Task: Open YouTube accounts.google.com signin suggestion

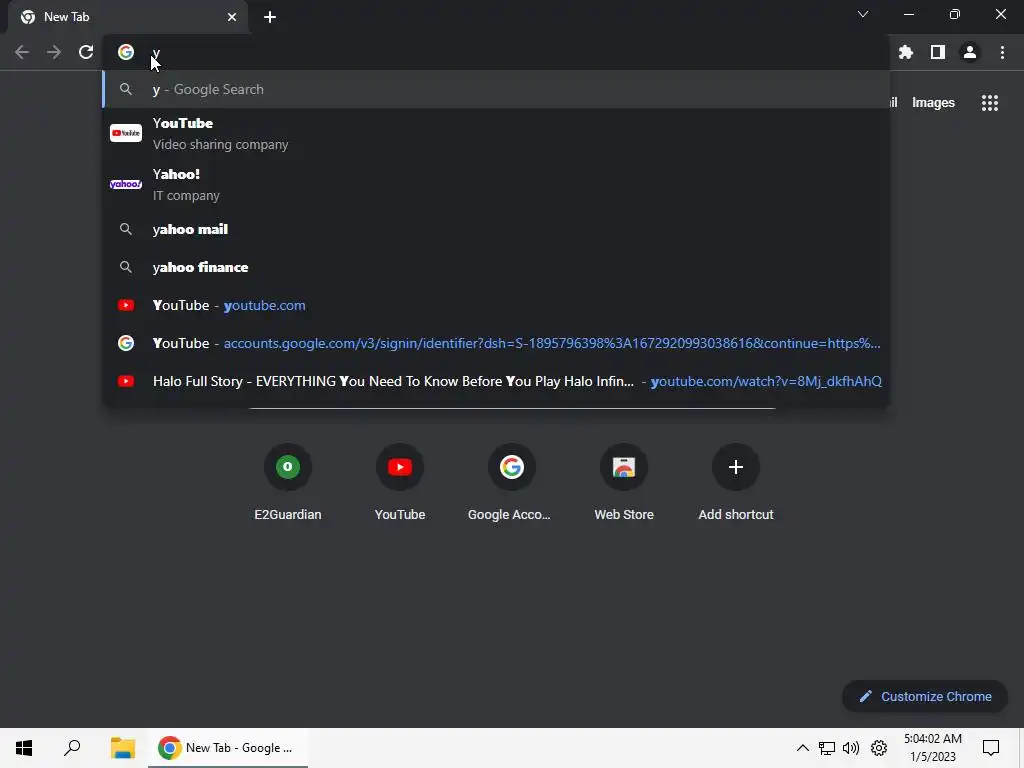Action: pos(496,343)
